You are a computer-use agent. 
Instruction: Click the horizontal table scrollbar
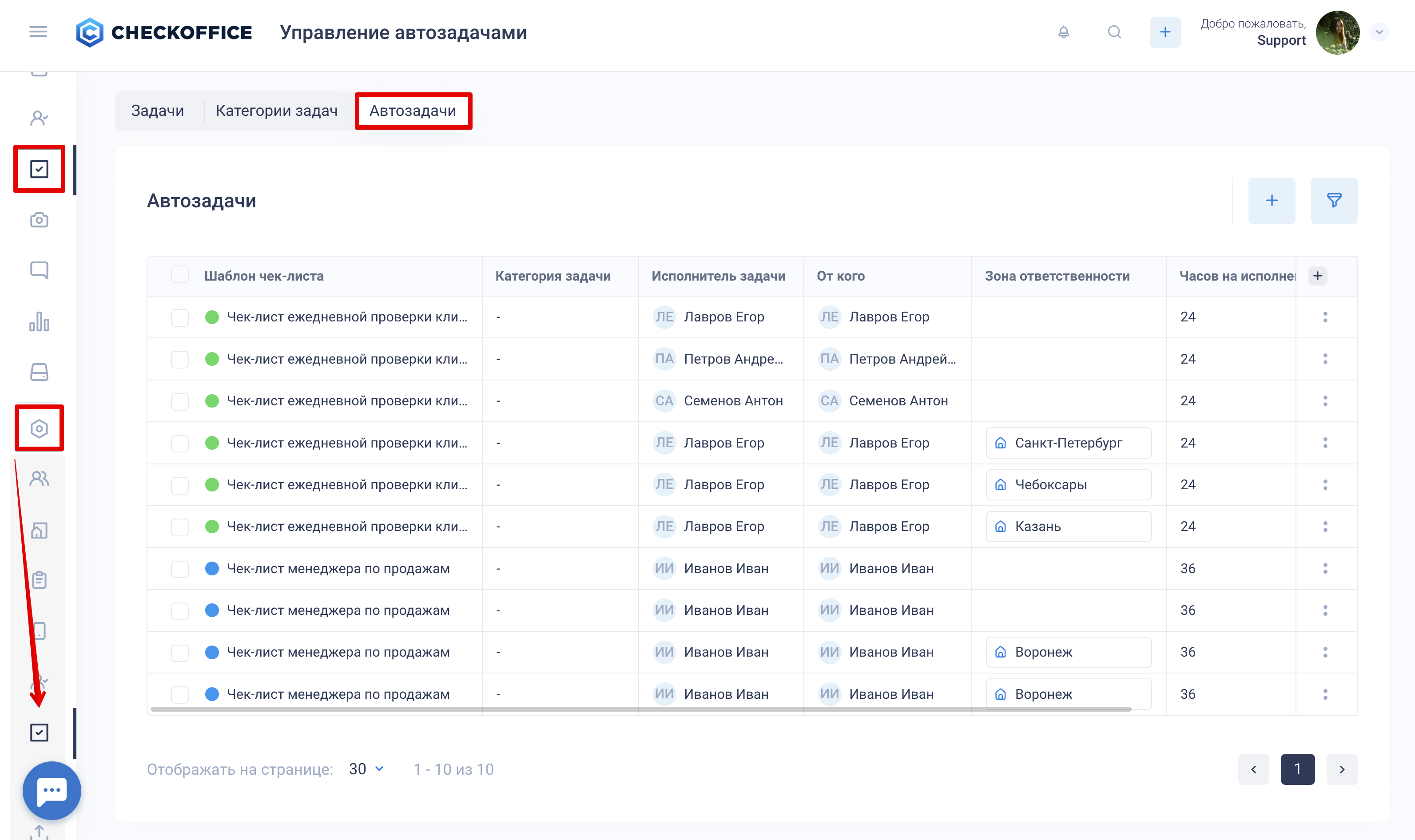[640, 709]
